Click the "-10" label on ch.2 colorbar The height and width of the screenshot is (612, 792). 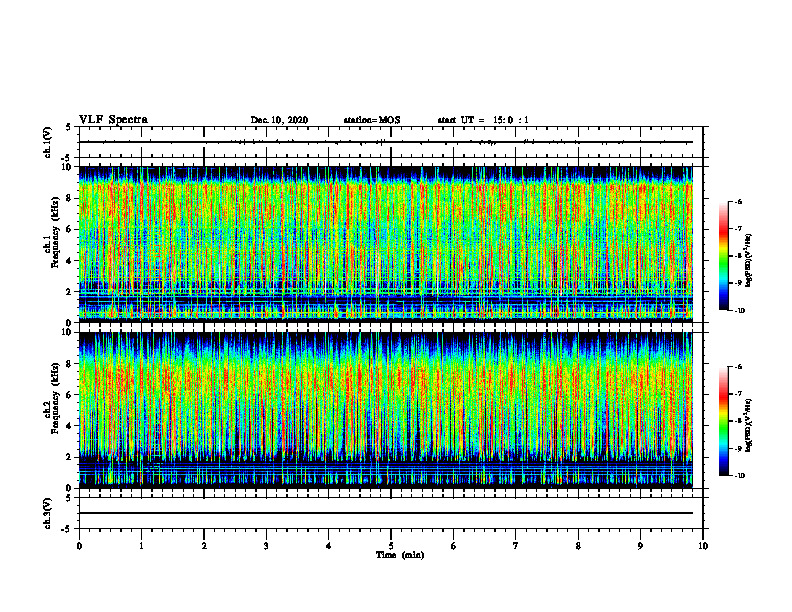coord(739,476)
